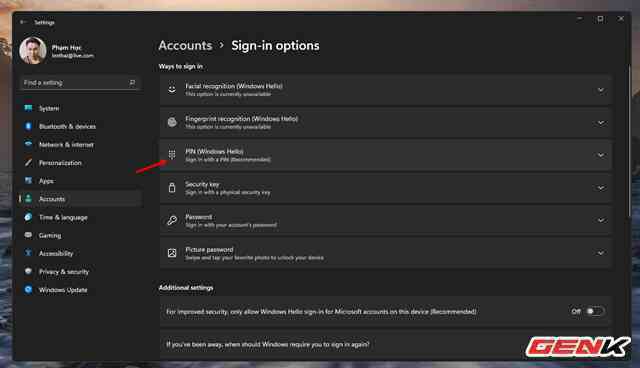
Task: Open the Windows Update icon
Action: coord(28,289)
